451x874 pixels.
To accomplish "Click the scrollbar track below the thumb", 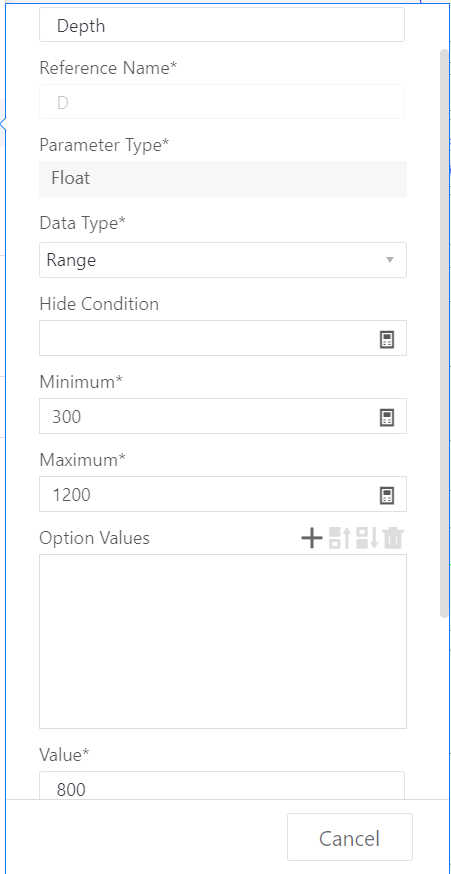I will pos(444,707).
